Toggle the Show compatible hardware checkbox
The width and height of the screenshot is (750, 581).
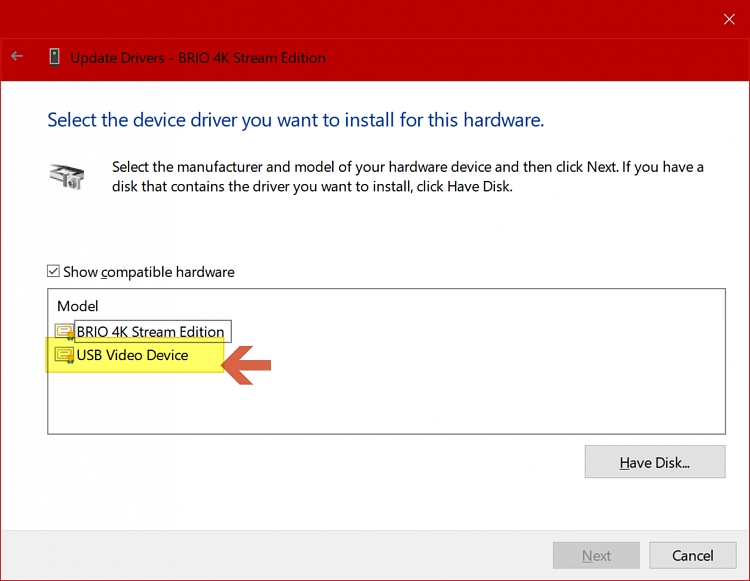click(x=54, y=272)
